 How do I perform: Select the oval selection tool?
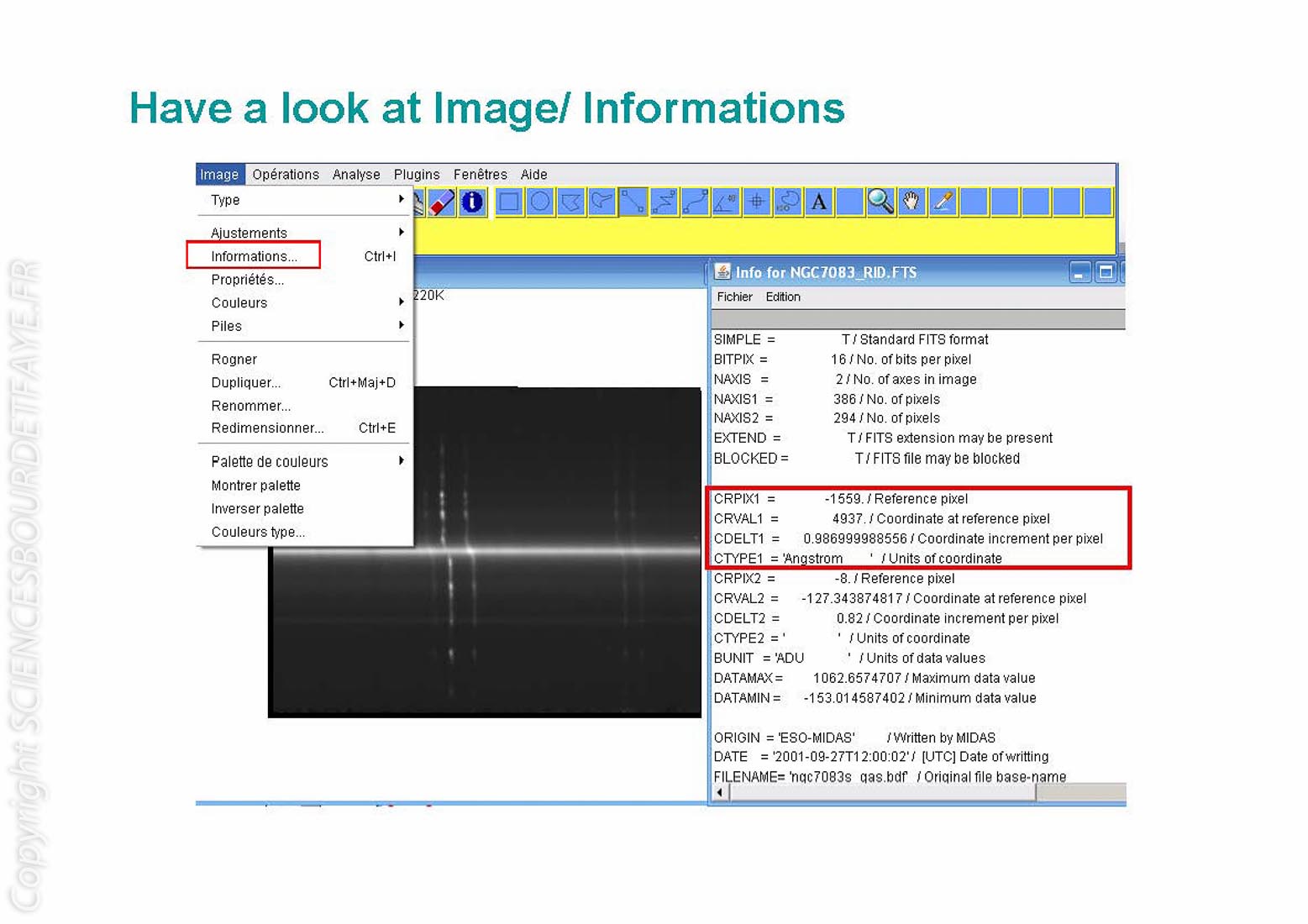(540, 202)
